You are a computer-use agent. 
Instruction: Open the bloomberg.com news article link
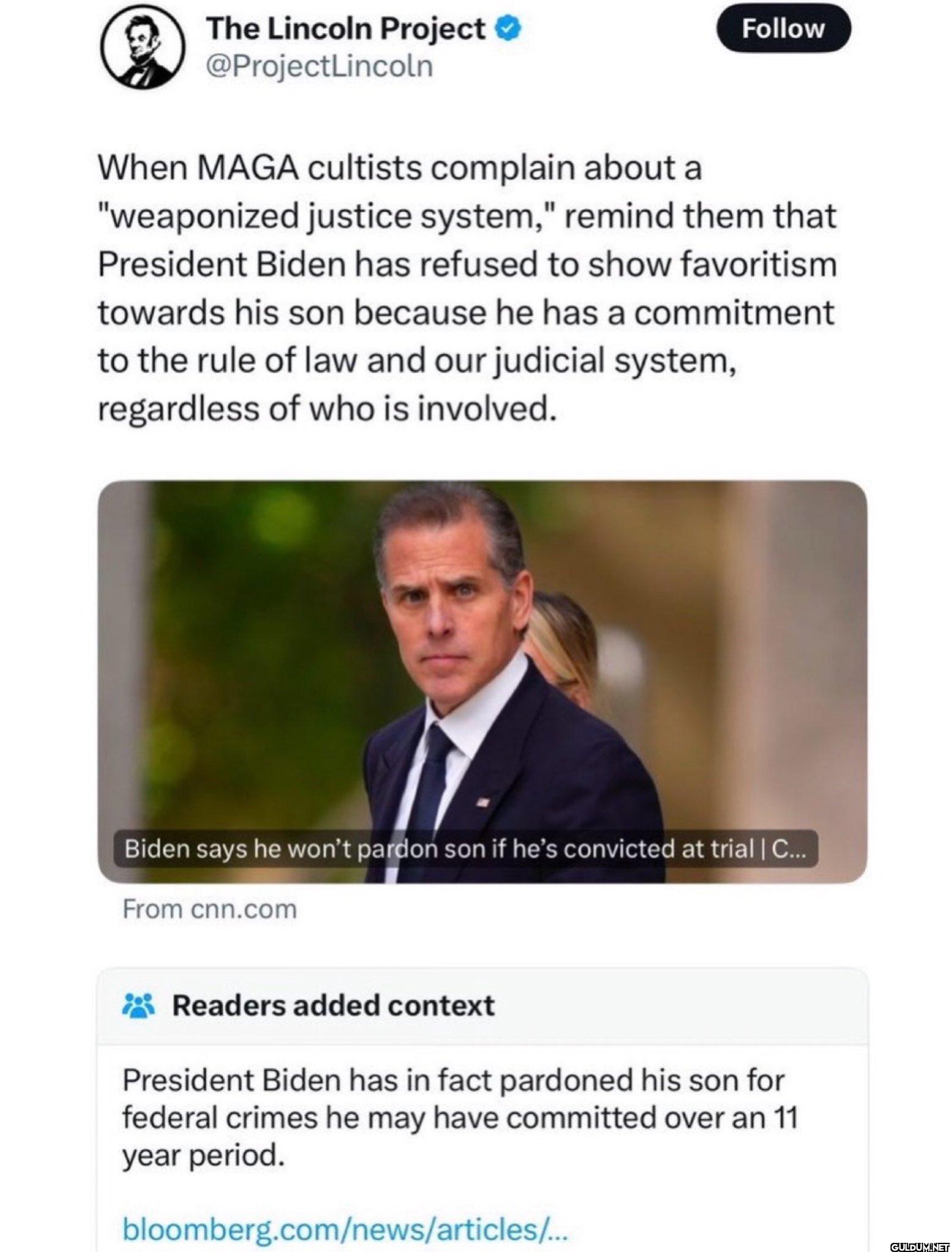point(345,1228)
